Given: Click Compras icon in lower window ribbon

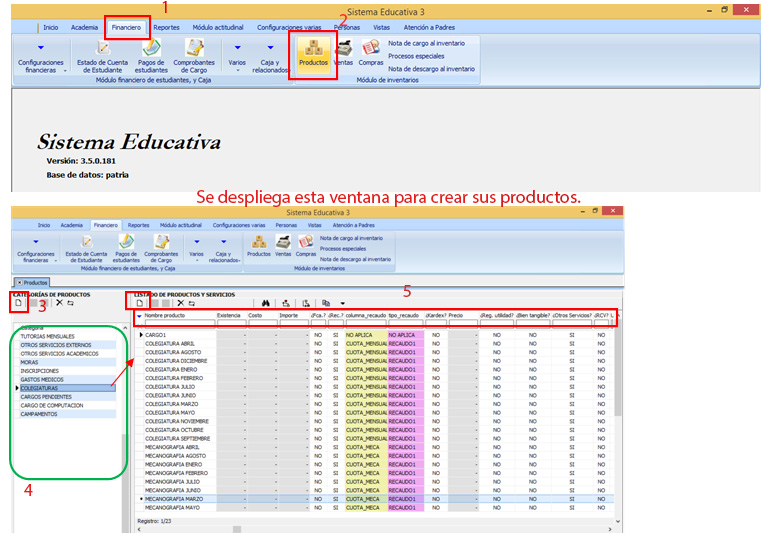Looking at the screenshot, I should [306, 246].
